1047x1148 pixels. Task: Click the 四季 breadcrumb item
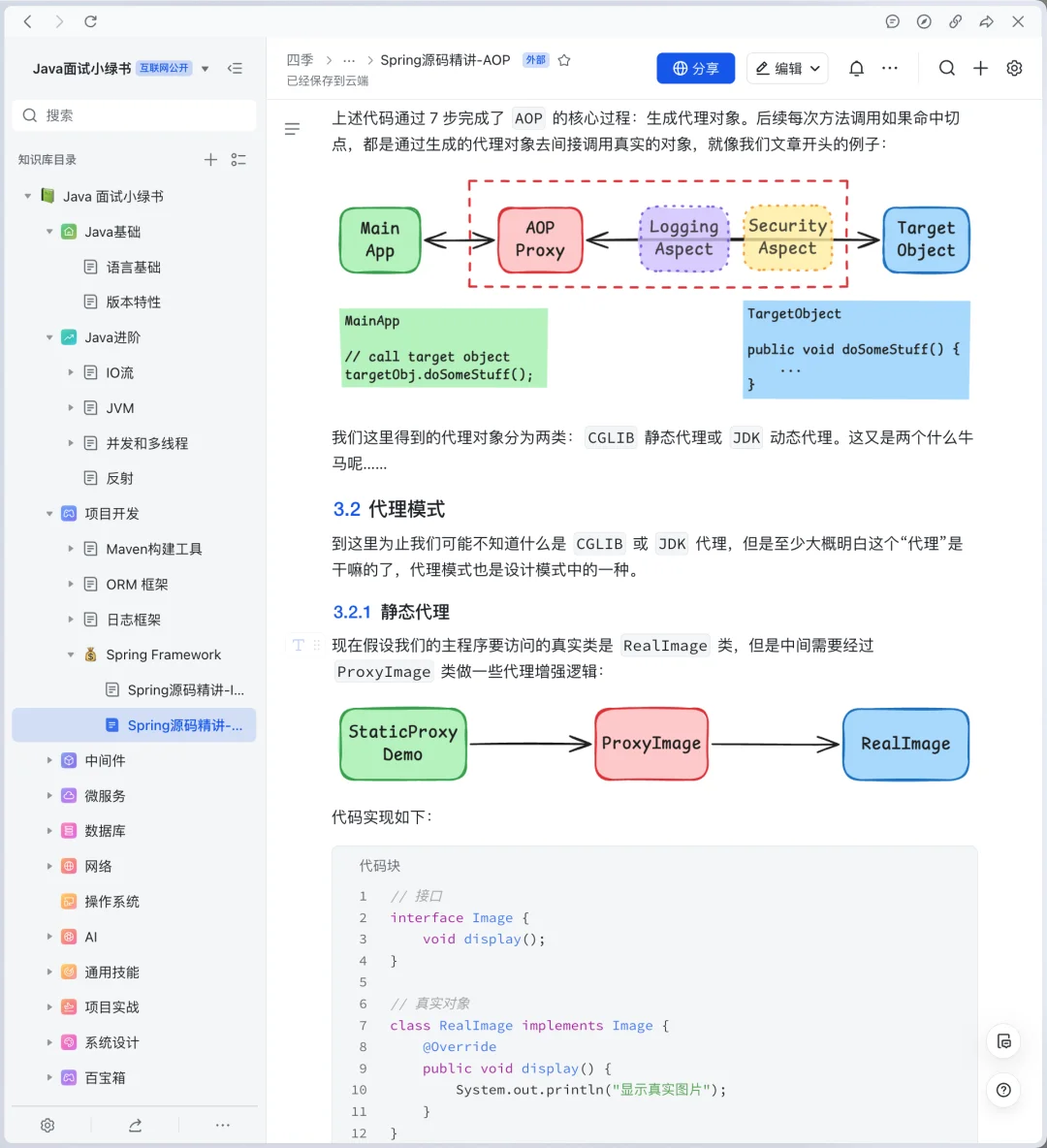point(301,59)
